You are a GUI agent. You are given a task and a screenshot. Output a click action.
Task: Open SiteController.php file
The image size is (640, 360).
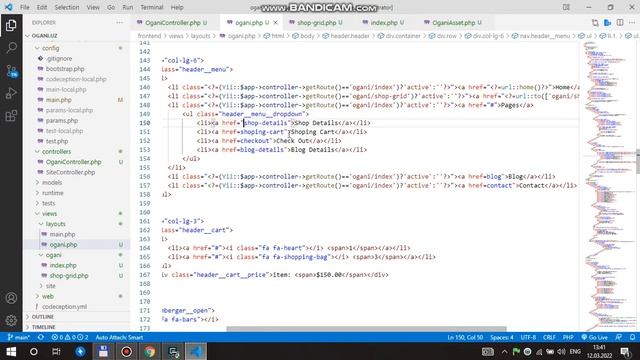(70, 172)
